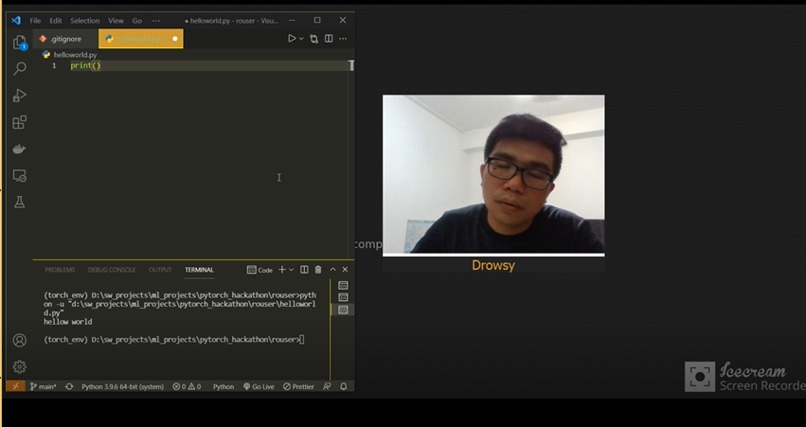
Task: Open the File menu
Action: coord(35,21)
